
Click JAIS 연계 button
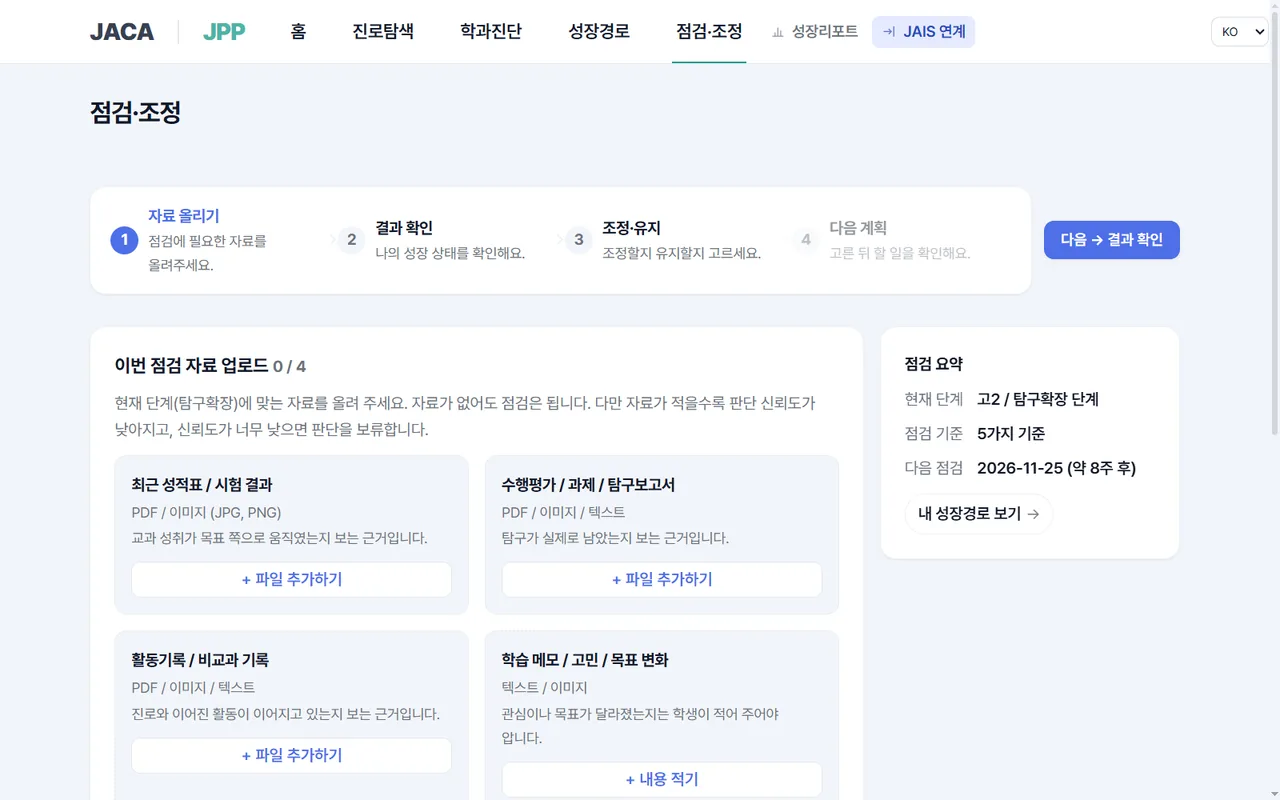pyautogui.click(x=923, y=32)
